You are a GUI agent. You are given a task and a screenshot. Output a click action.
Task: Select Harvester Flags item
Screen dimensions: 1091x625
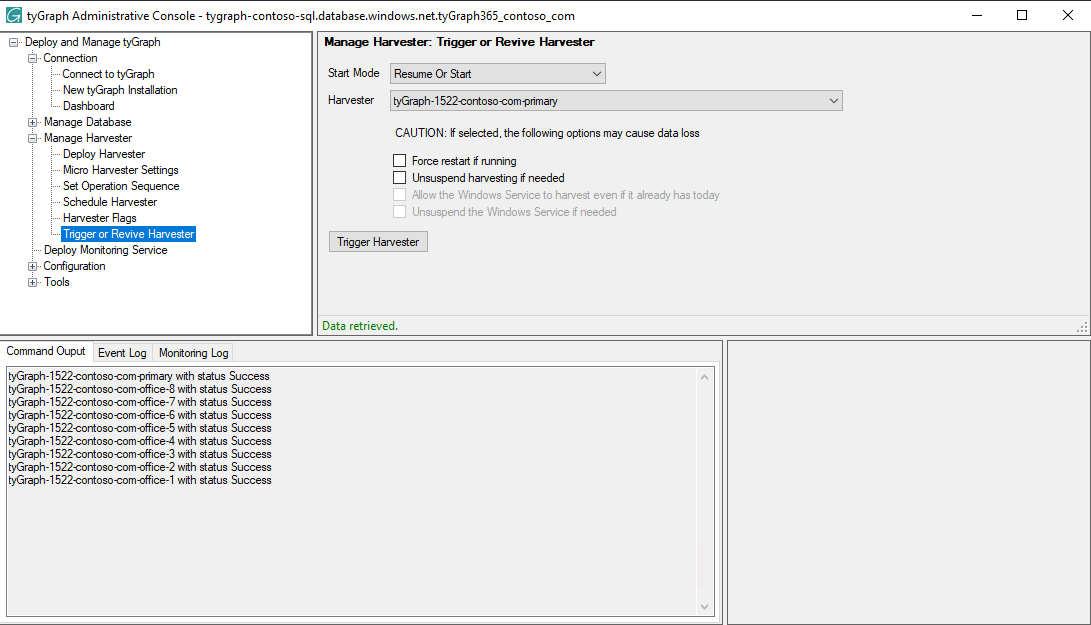(99, 218)
